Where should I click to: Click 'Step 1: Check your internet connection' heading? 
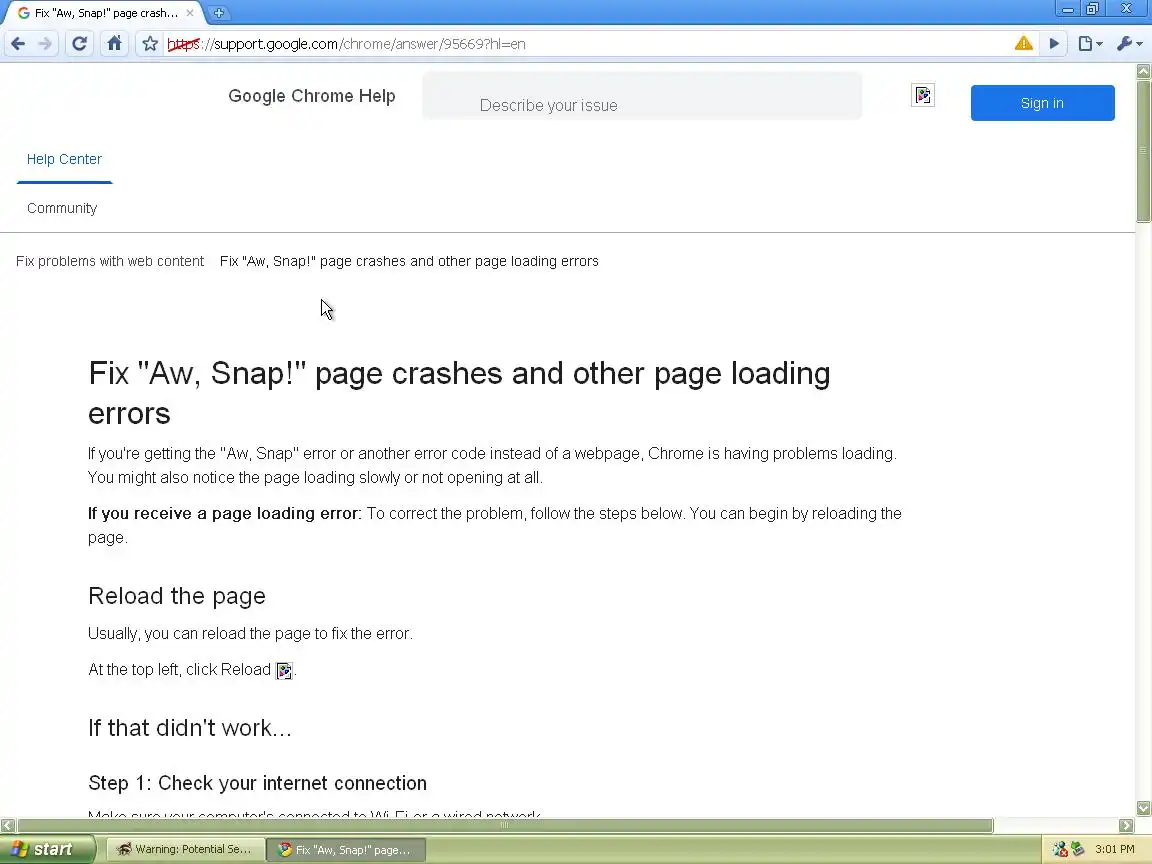pyautogui.click(x=257, y=783)
